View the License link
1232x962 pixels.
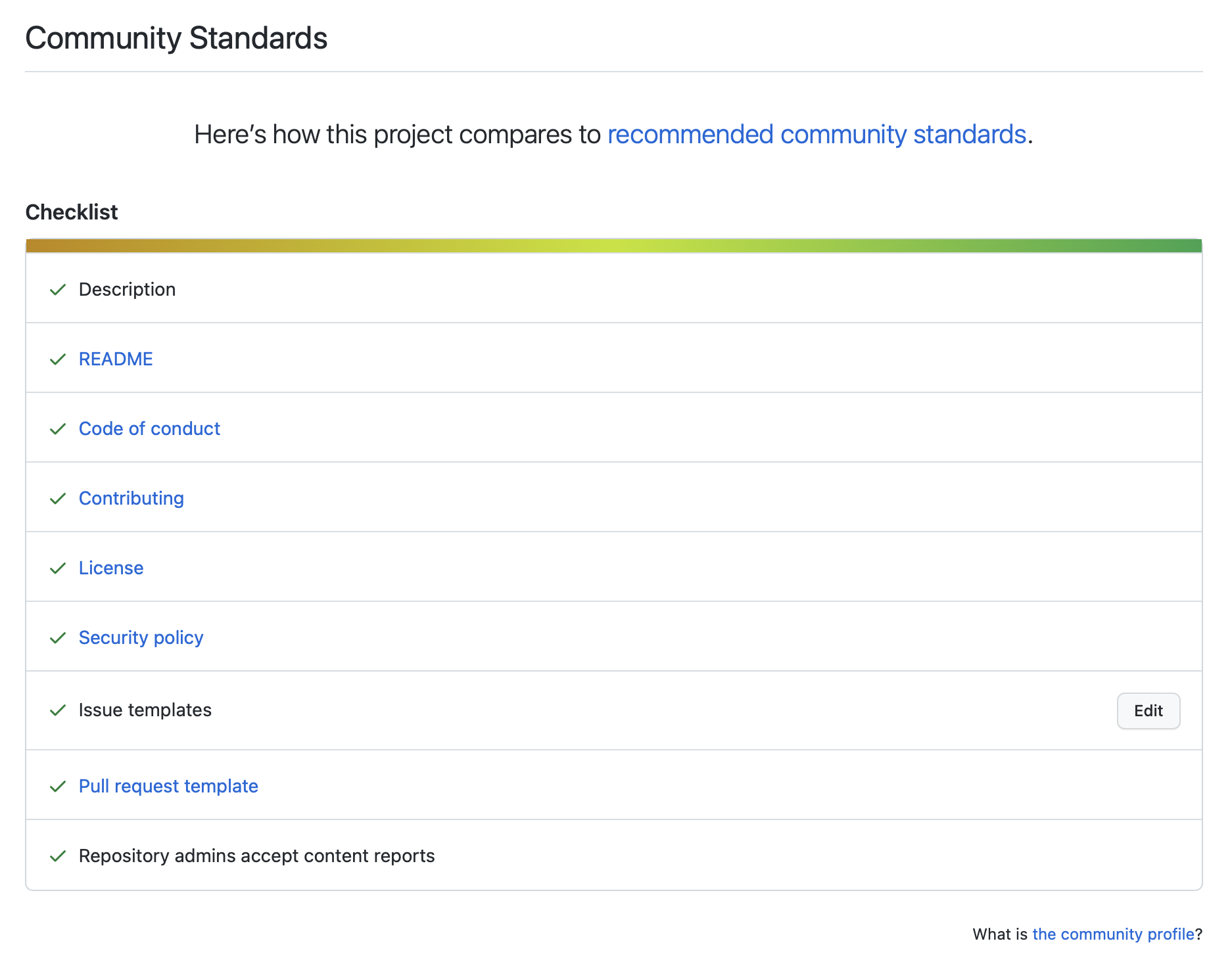point(111,568)
